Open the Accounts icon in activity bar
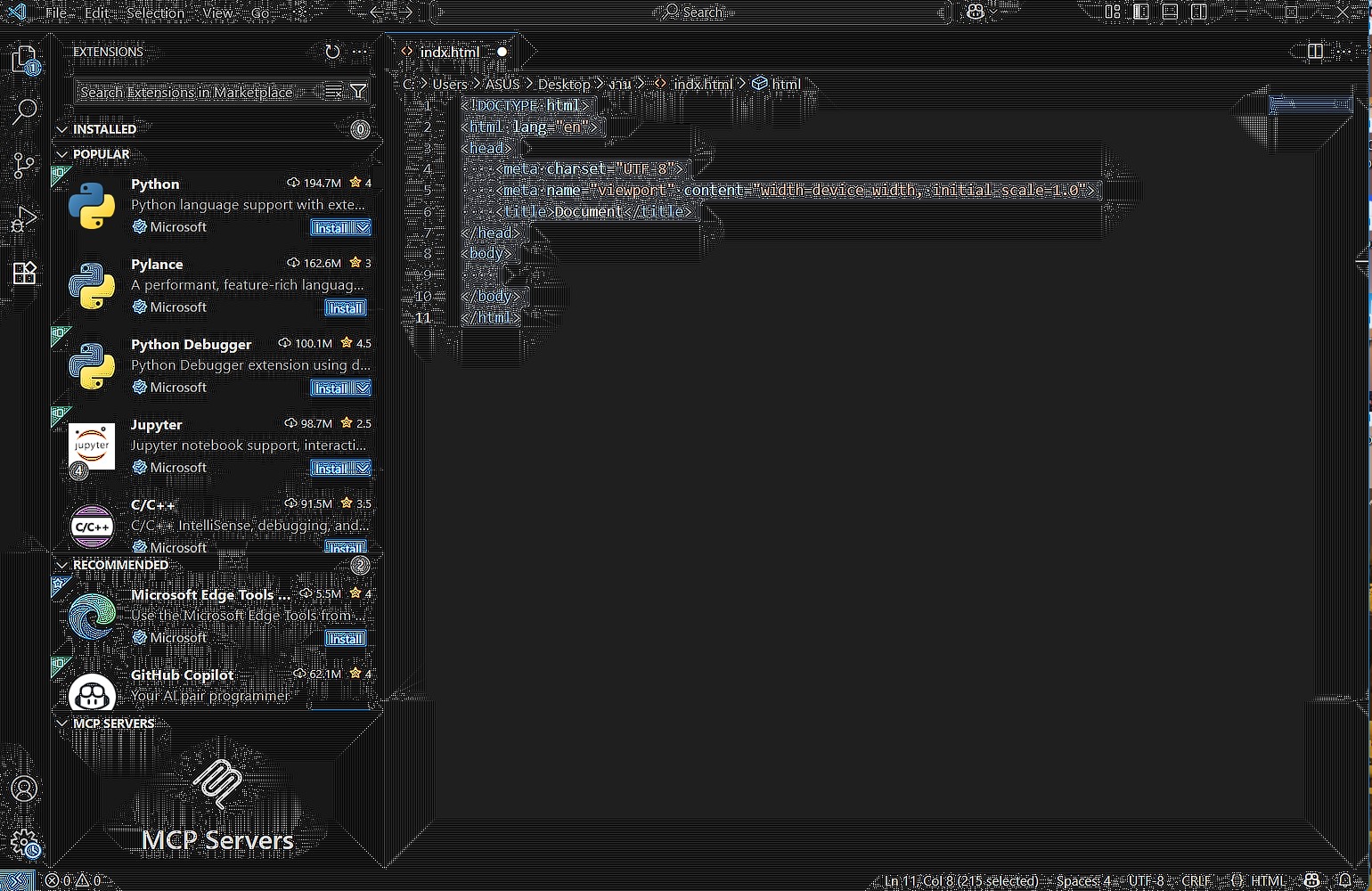 [24, 789]
